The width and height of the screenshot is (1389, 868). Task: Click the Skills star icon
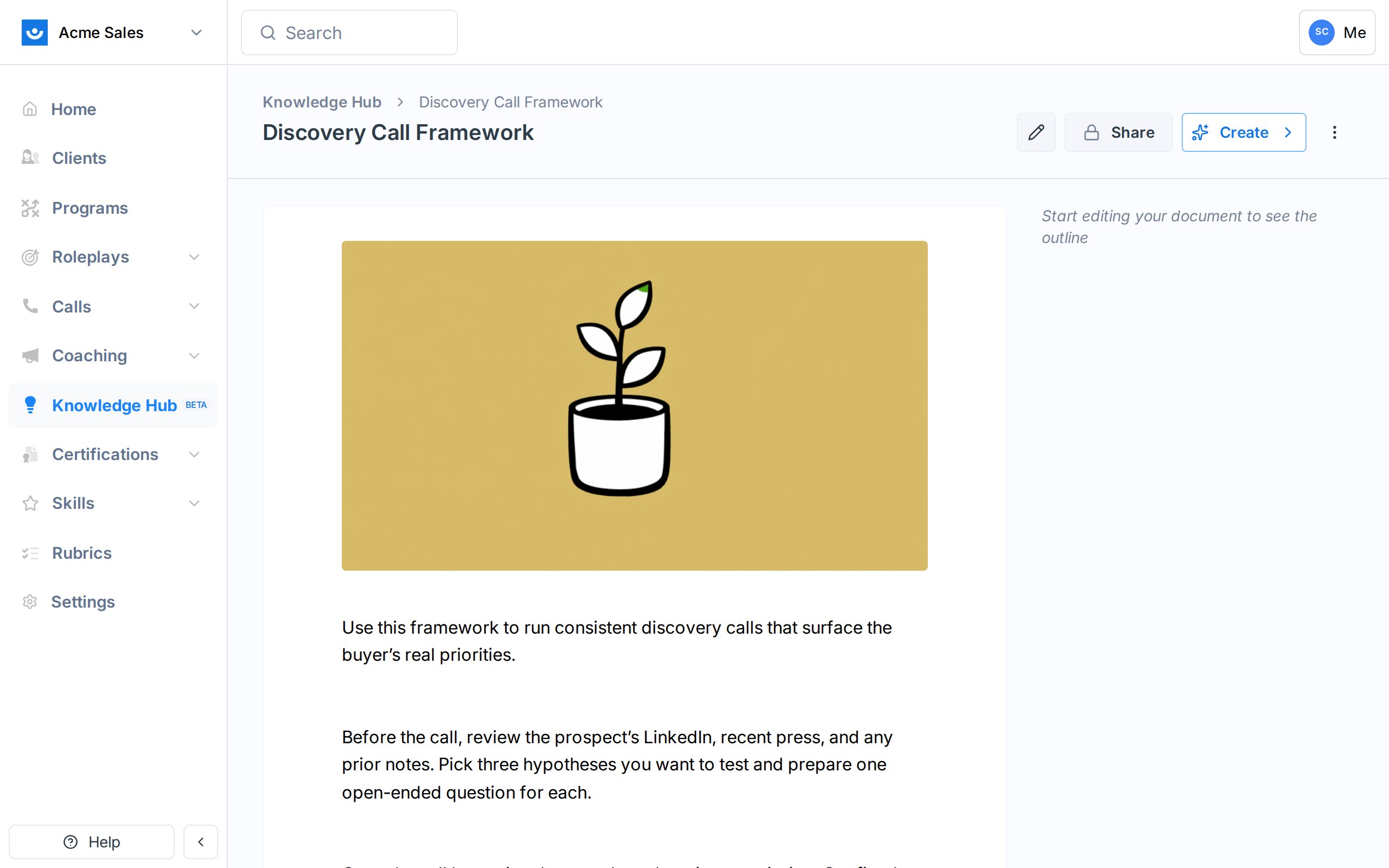point(30,503)
